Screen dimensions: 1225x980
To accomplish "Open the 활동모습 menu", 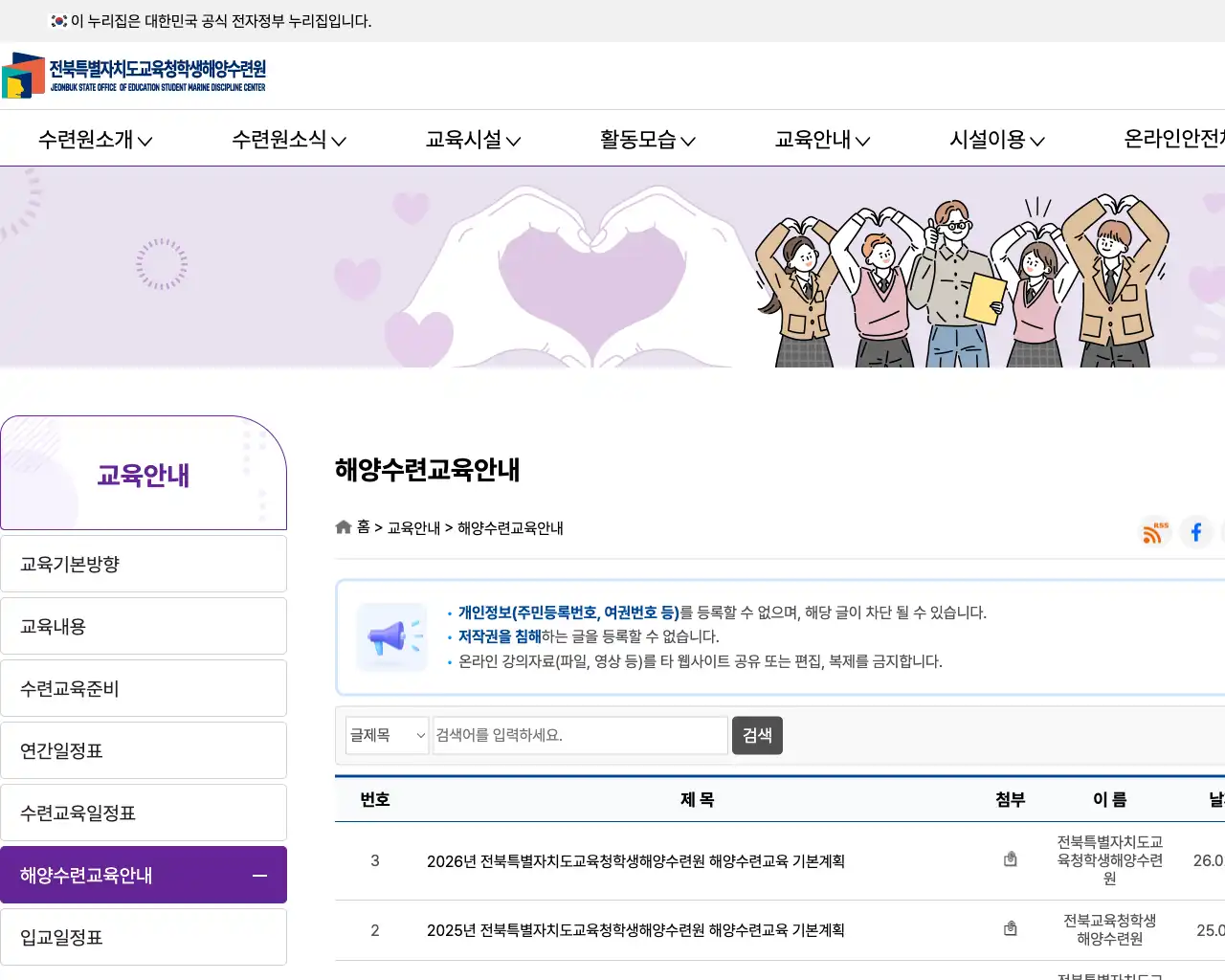I will point(647,139).
